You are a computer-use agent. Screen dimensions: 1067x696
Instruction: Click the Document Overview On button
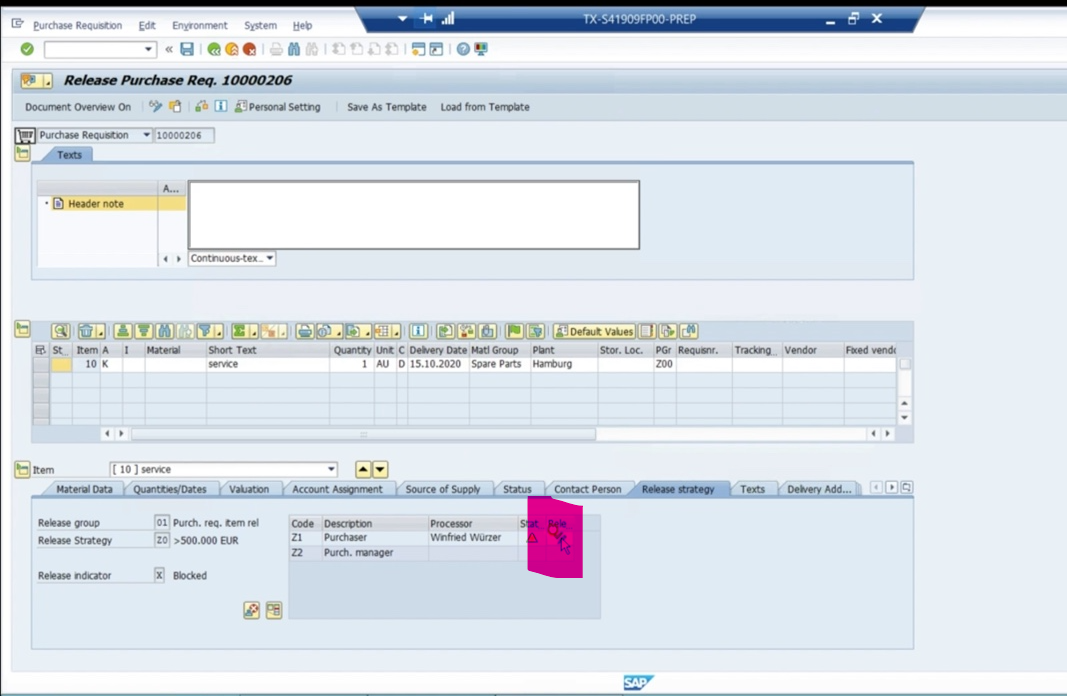[x=78, y=107]
